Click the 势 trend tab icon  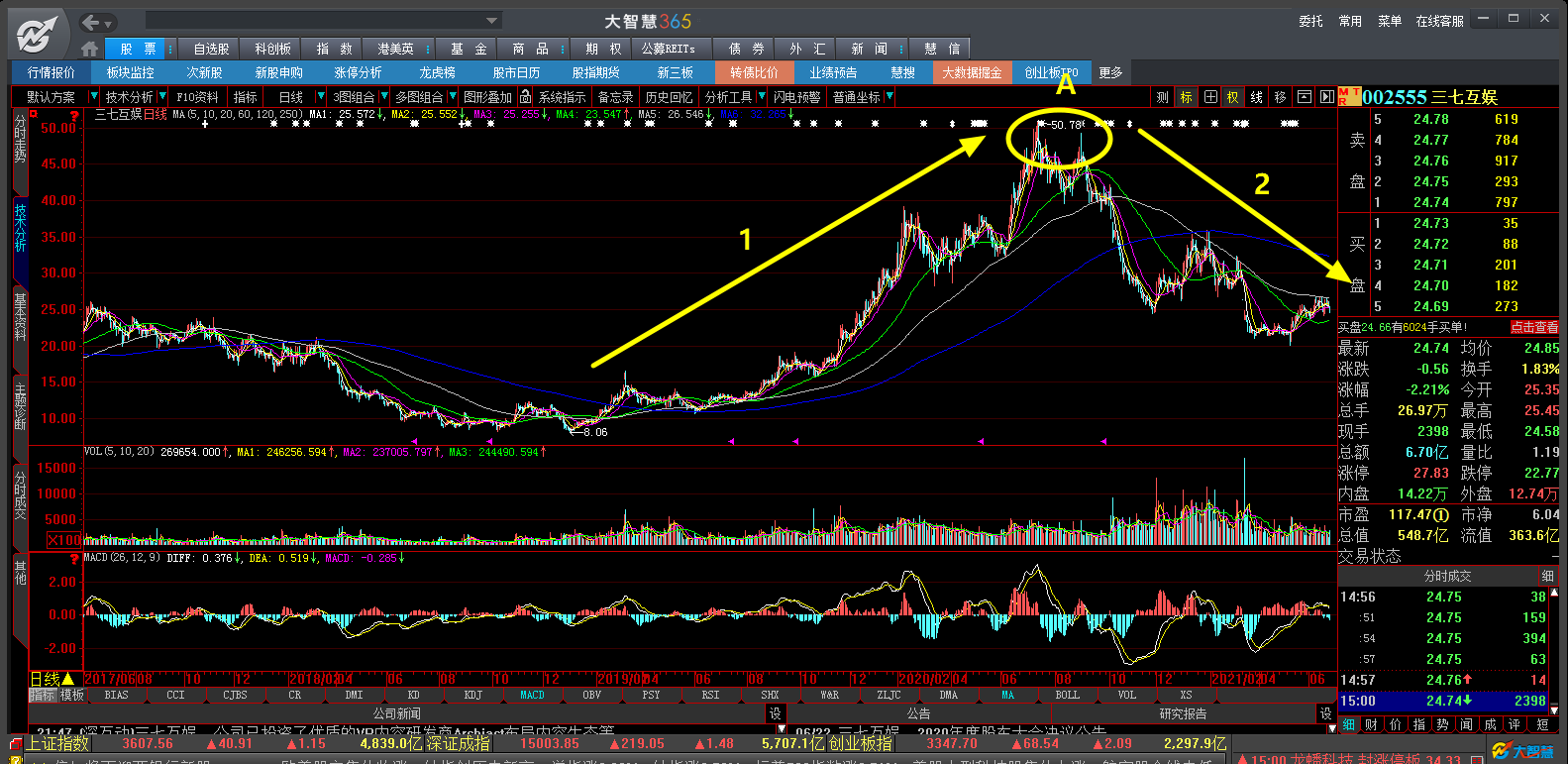[x=1443, y=725]
